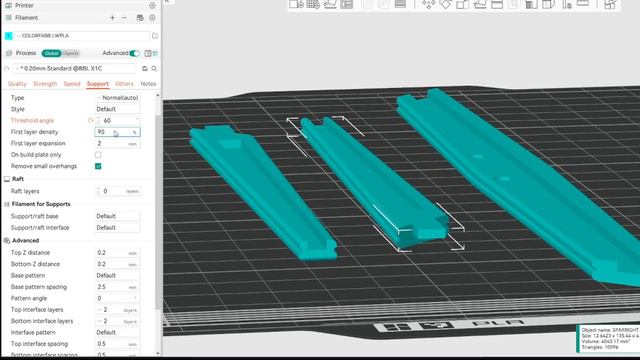This screenshot has width=640, height=360.
Task: Click the Top Z distance field
Action: (x=118, y=253)
